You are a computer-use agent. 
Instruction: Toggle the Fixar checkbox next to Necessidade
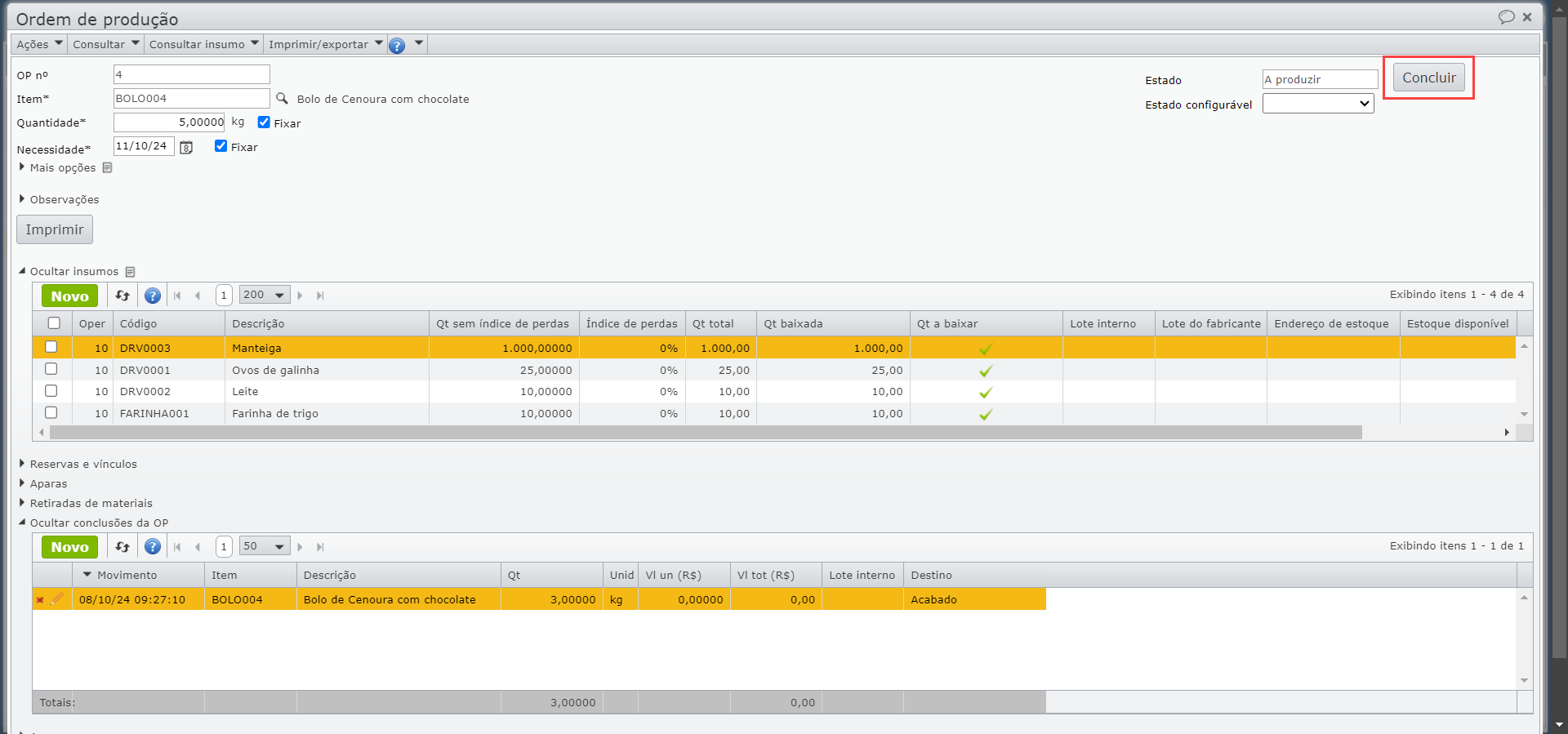[220, 146]
